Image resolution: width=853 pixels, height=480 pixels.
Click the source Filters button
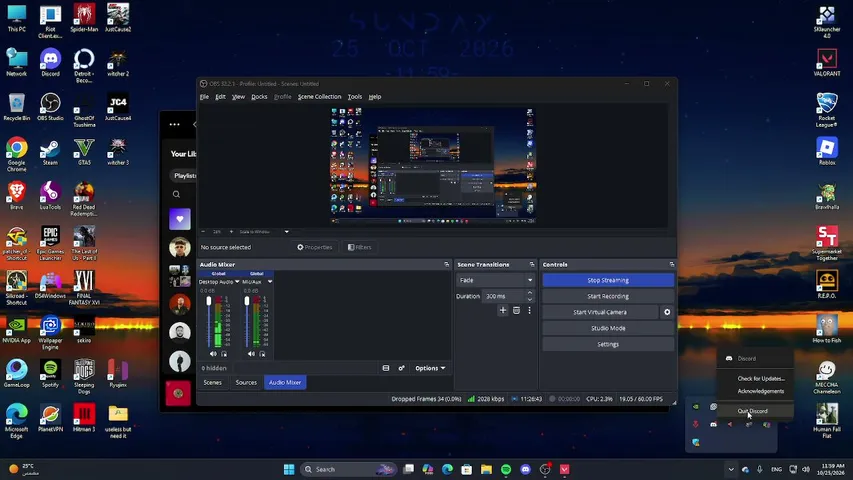click(x=360, y=247)
